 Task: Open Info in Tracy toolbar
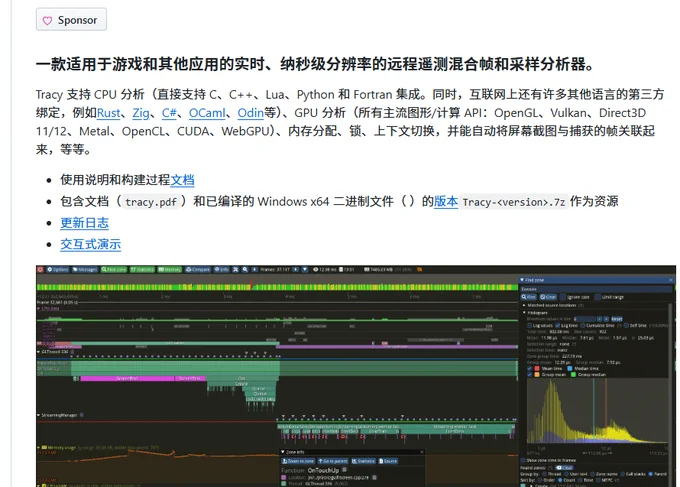point(222,269)
